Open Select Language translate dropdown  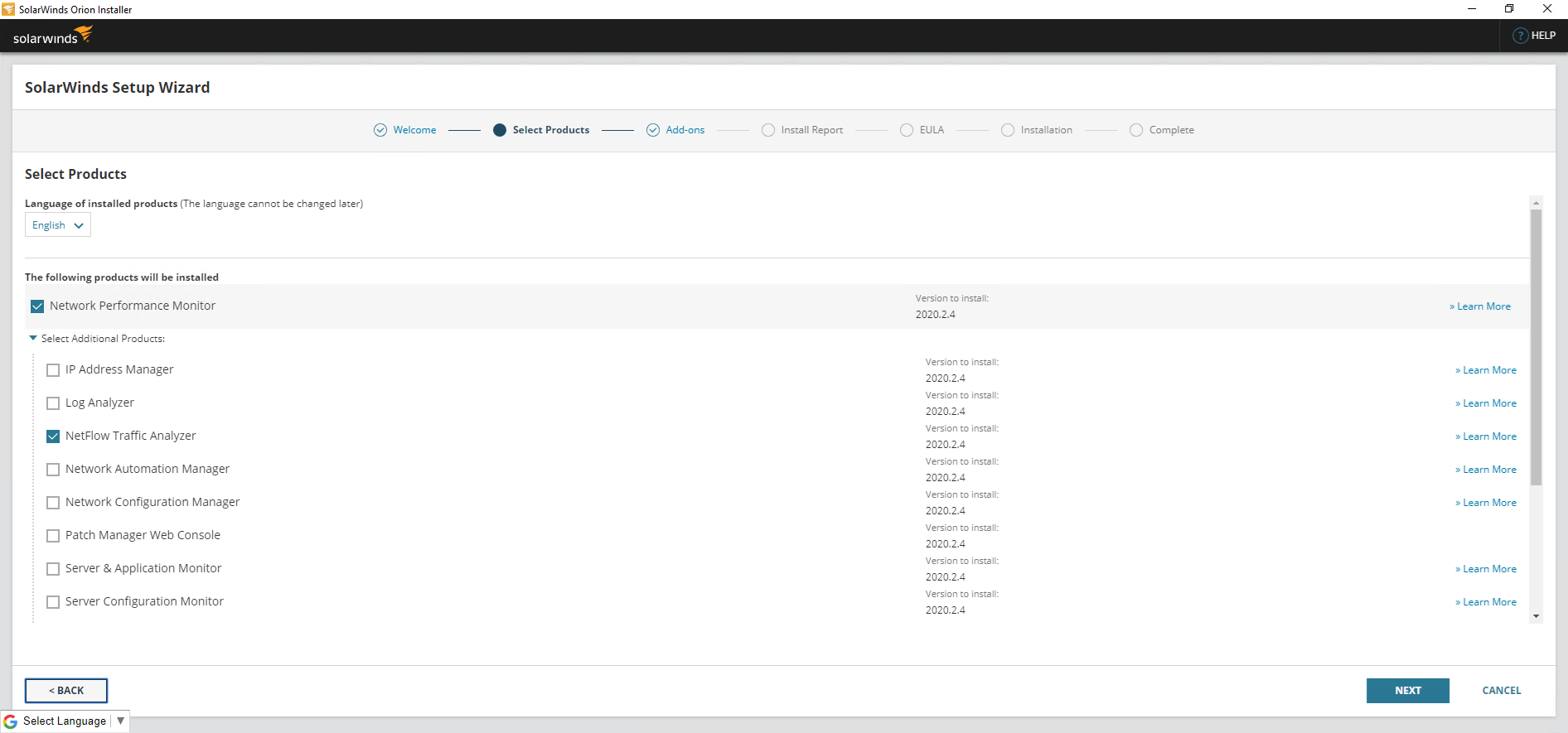(65, 721)
